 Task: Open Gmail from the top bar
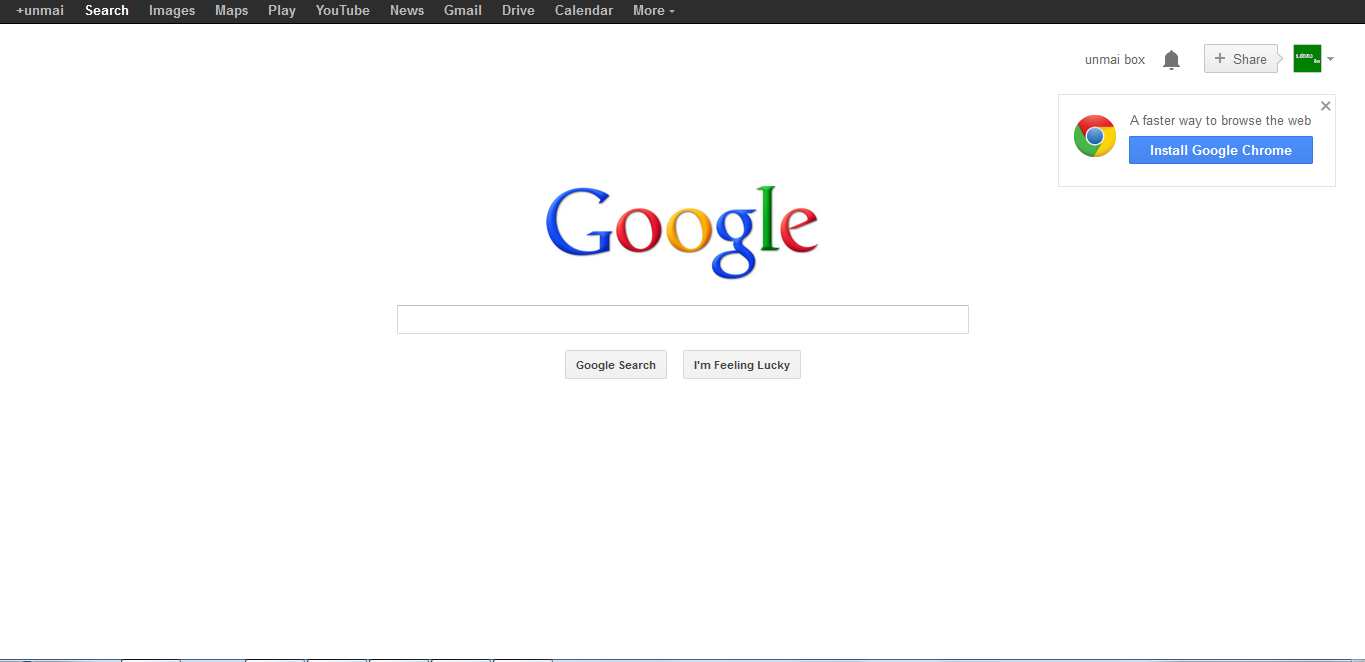point(463,10)
